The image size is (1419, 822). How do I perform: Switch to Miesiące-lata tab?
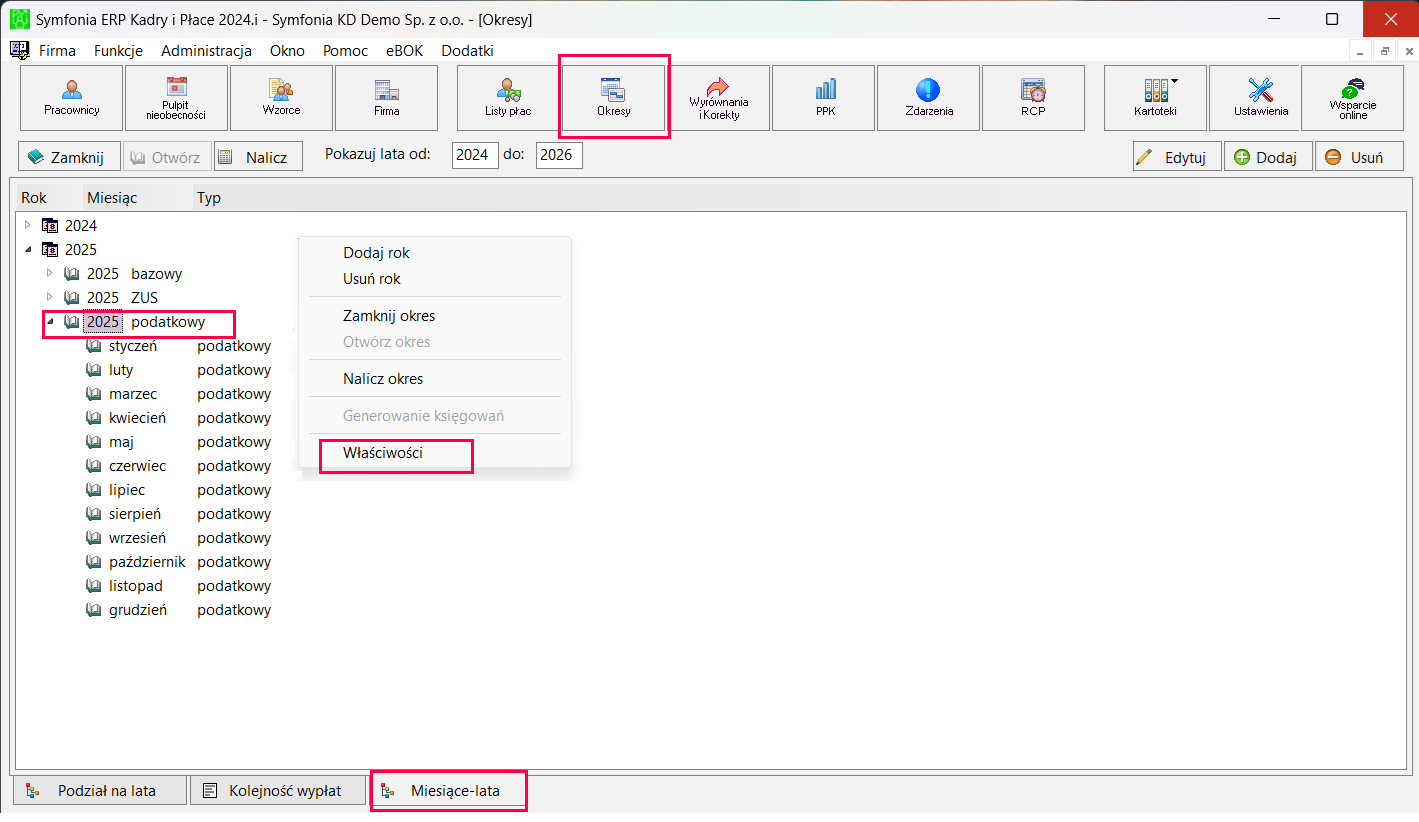click(x=448, y=790)
